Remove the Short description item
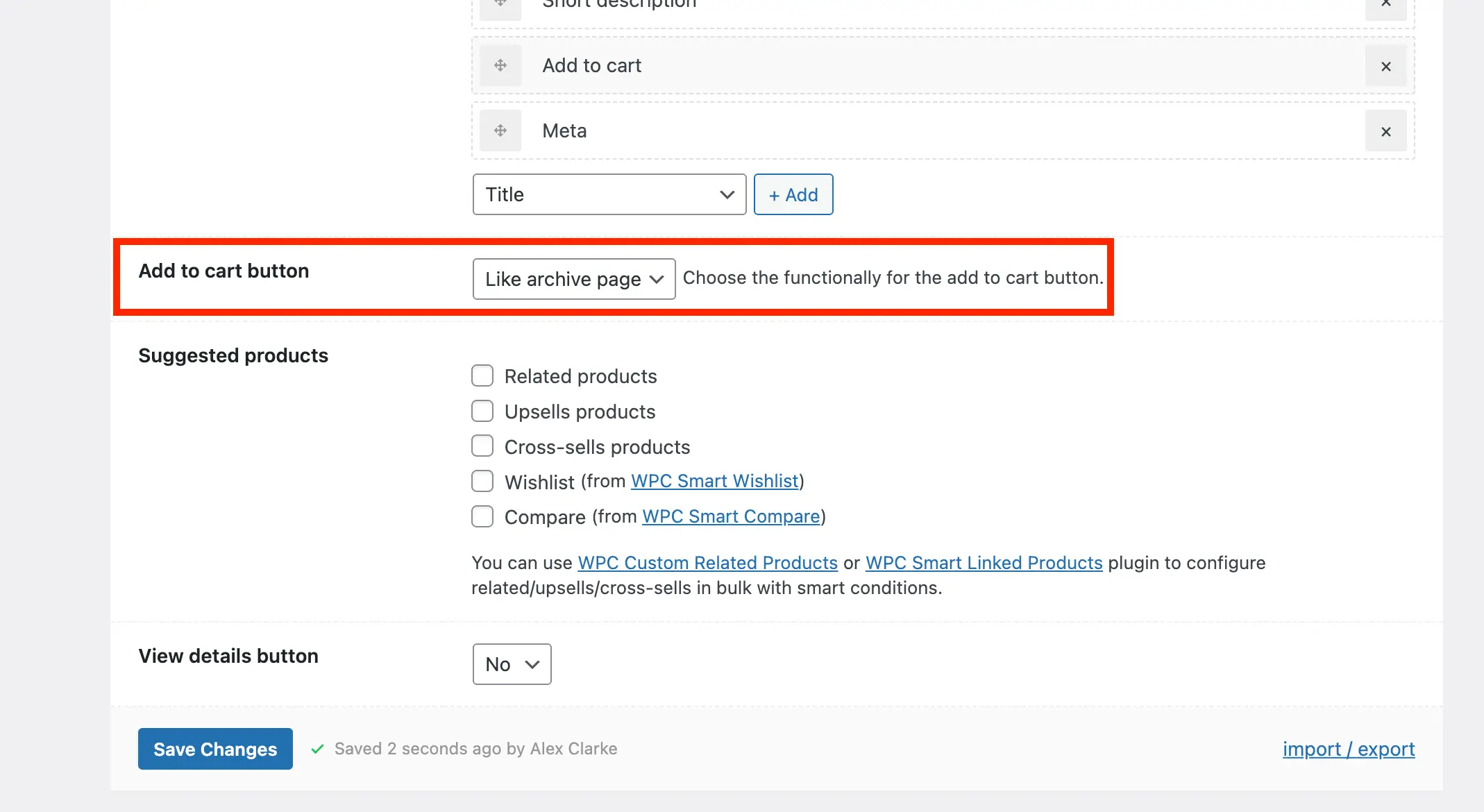1484x812 pixels. click(1385, 6)
